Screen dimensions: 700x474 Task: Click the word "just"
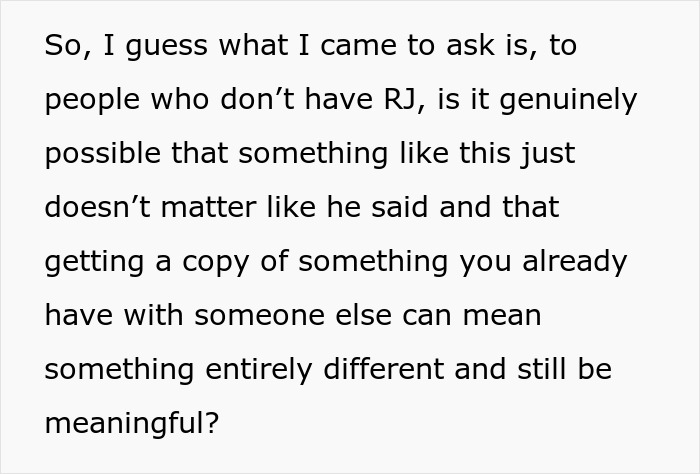[x=547, y=155]
